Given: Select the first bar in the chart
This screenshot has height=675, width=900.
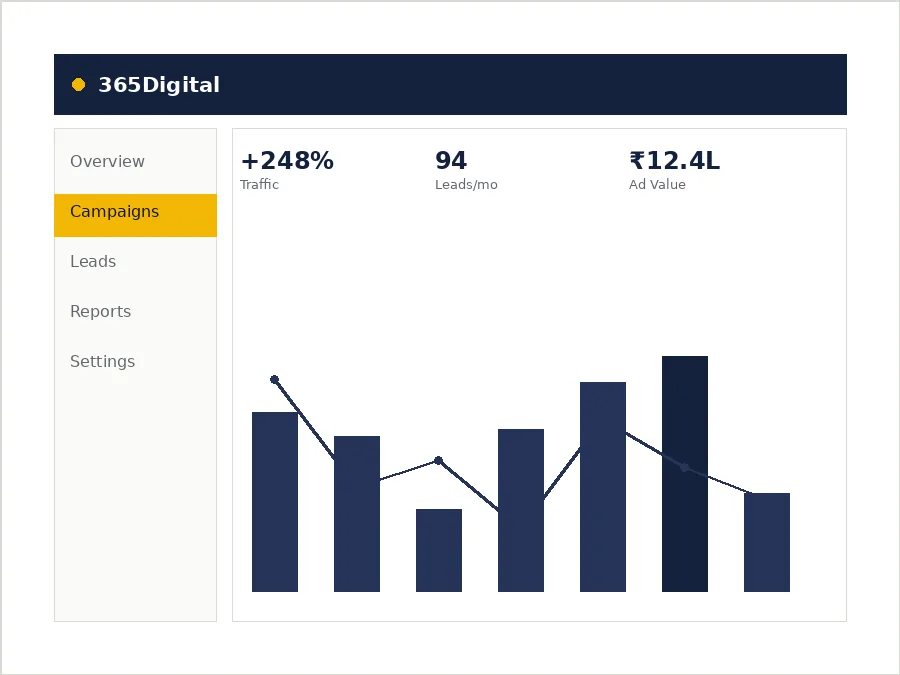Looking at the screenshot, I should pyautogui.click(x=275, y=502).
